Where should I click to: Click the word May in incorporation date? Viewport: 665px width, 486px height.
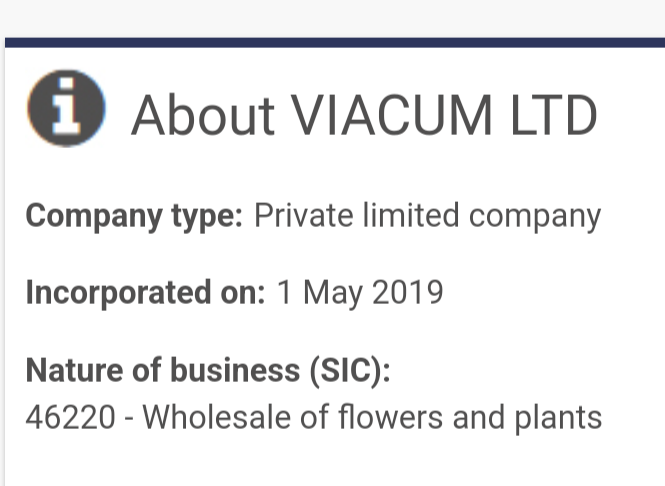pos(333,293)
